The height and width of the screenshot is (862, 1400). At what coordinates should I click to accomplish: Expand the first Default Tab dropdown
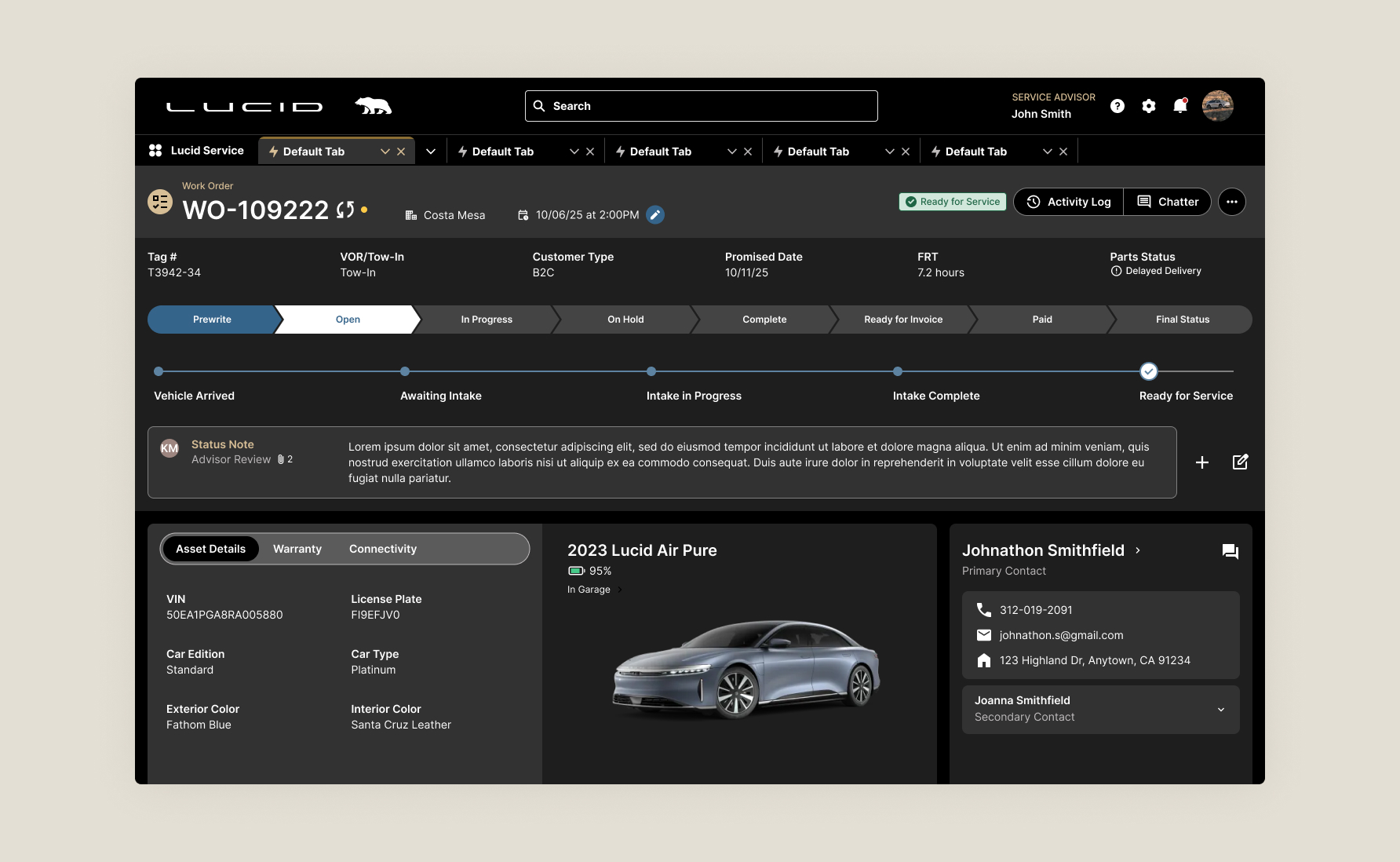pos(385,151)
